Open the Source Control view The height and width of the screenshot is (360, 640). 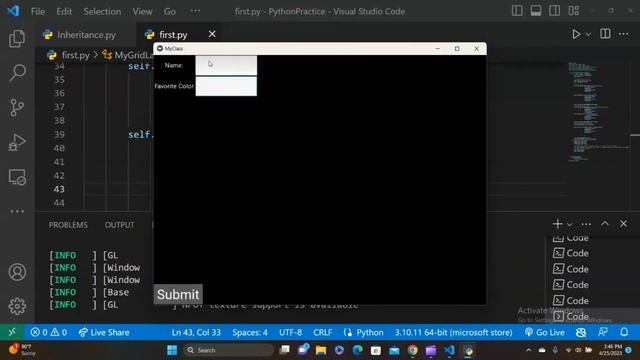[x=17, y=108]
